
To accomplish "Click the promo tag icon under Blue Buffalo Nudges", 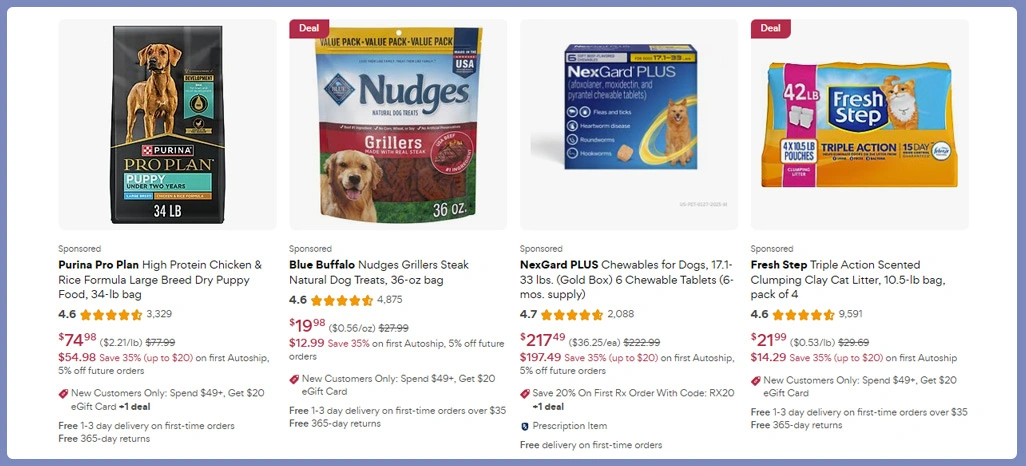I will click(x=294, y=379).
